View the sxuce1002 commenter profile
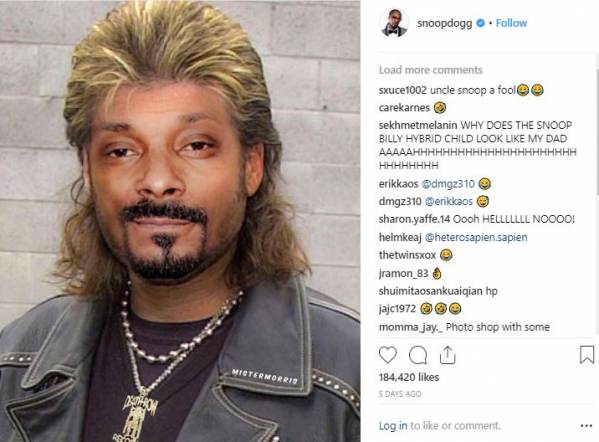The image size is (599, 442). 402,90
